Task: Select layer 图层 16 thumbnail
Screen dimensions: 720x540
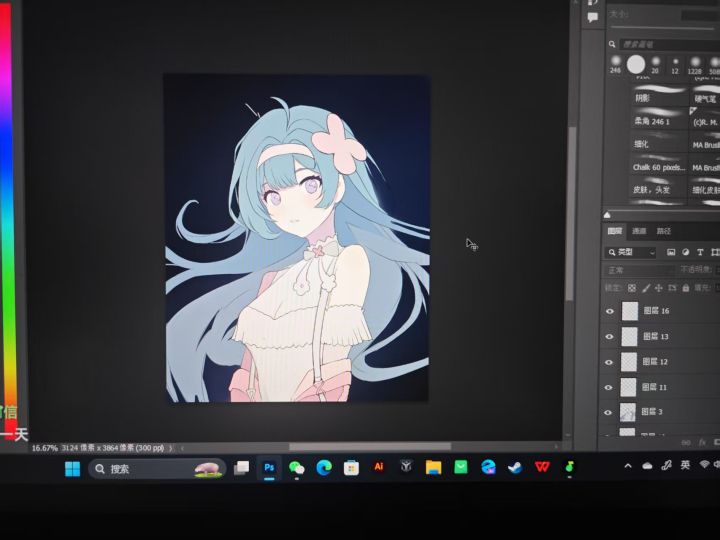Action: click(x=630, y=311)
